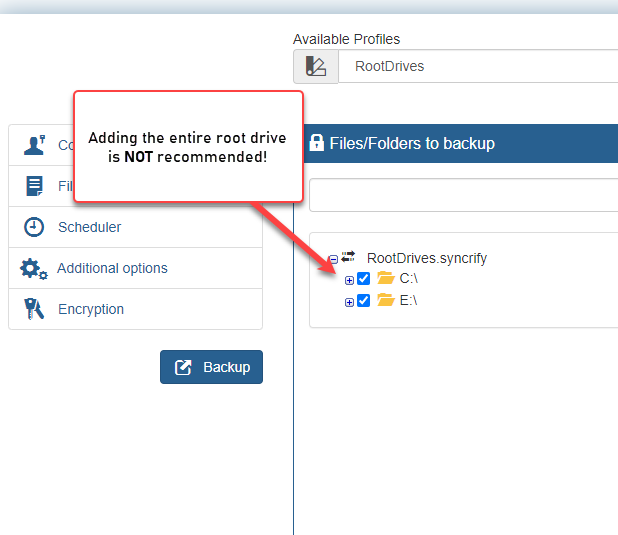The height and width of the screenshot is (535, 618).
Task: Click the Encryption keys icon
Action: 34,309
